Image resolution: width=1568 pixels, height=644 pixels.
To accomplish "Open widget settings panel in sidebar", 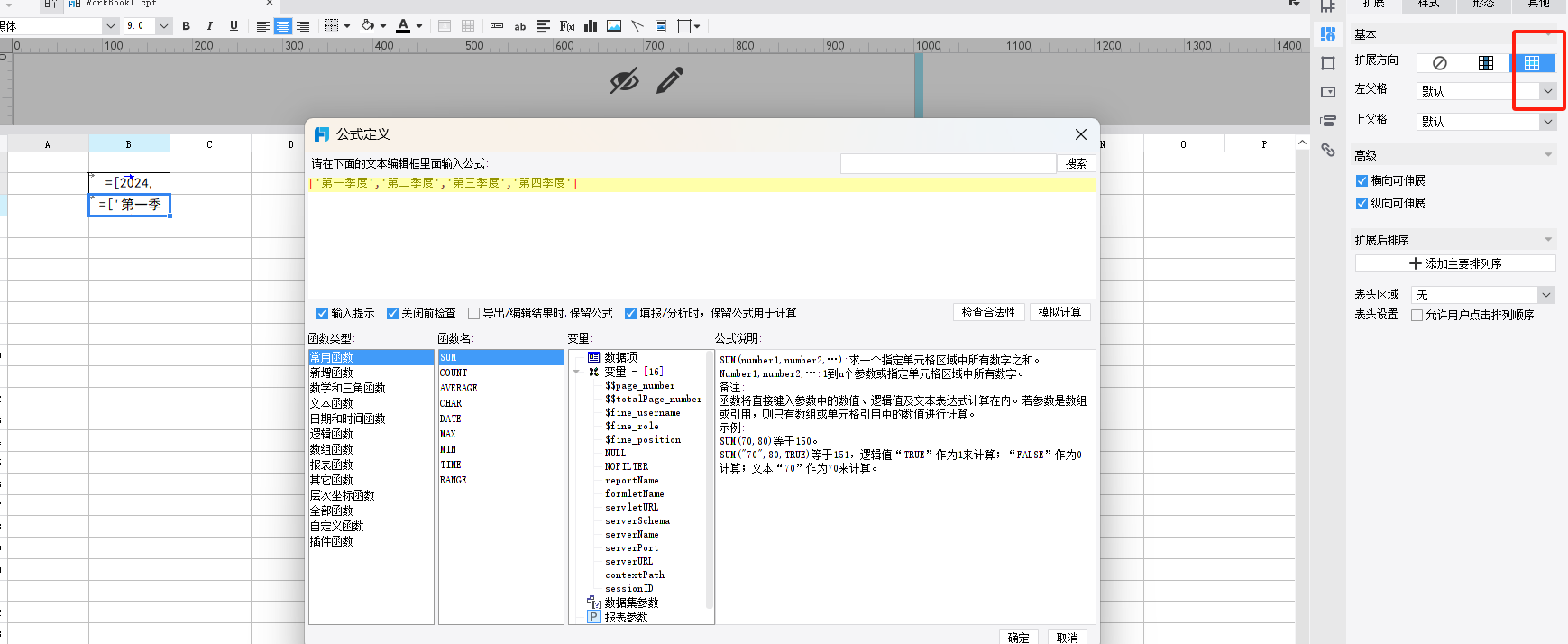I will click(1328, 92).
